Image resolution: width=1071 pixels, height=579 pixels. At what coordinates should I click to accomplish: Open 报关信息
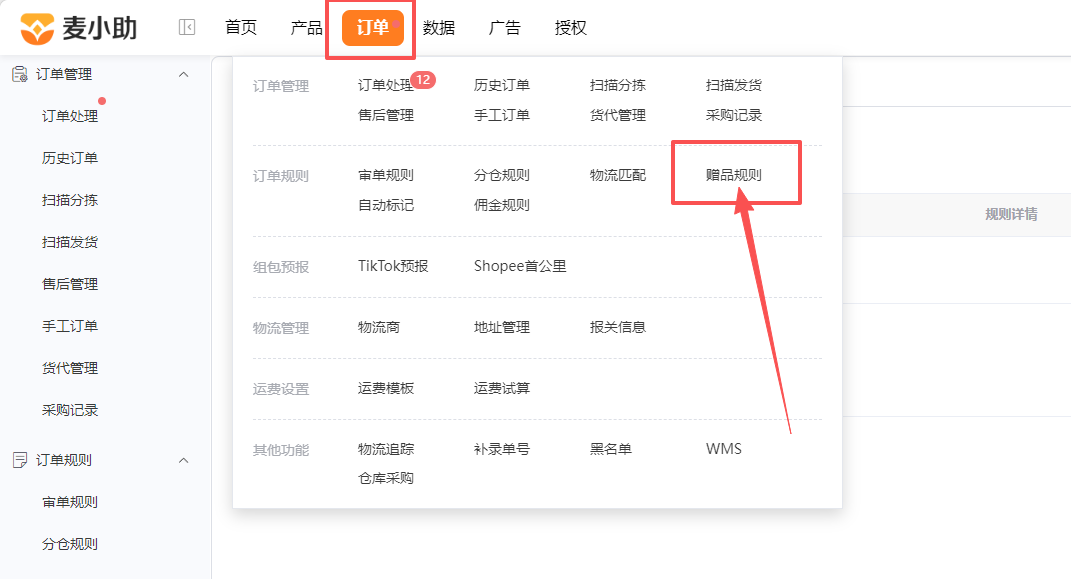click(x=618, y=328)
